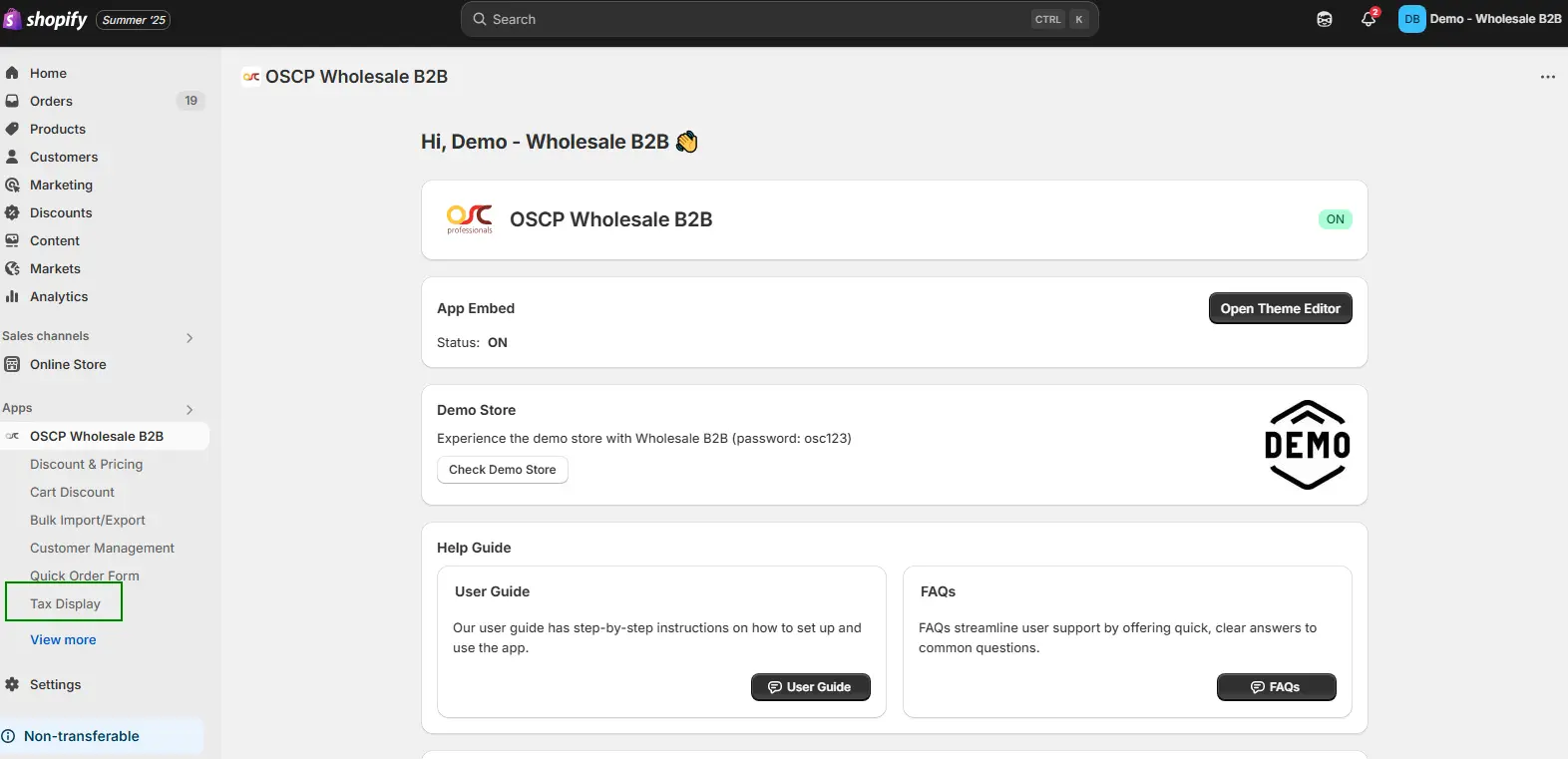Click Open Theme Editor button
This screenshot has width=1568, height=759.
(x=1280, y=308)
